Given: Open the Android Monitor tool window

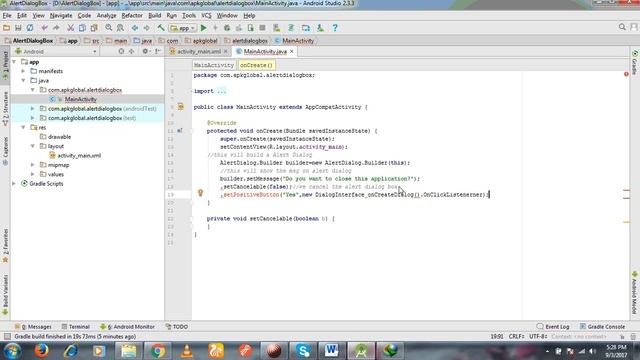Looking at the screenshot, I should coord(127,327).
